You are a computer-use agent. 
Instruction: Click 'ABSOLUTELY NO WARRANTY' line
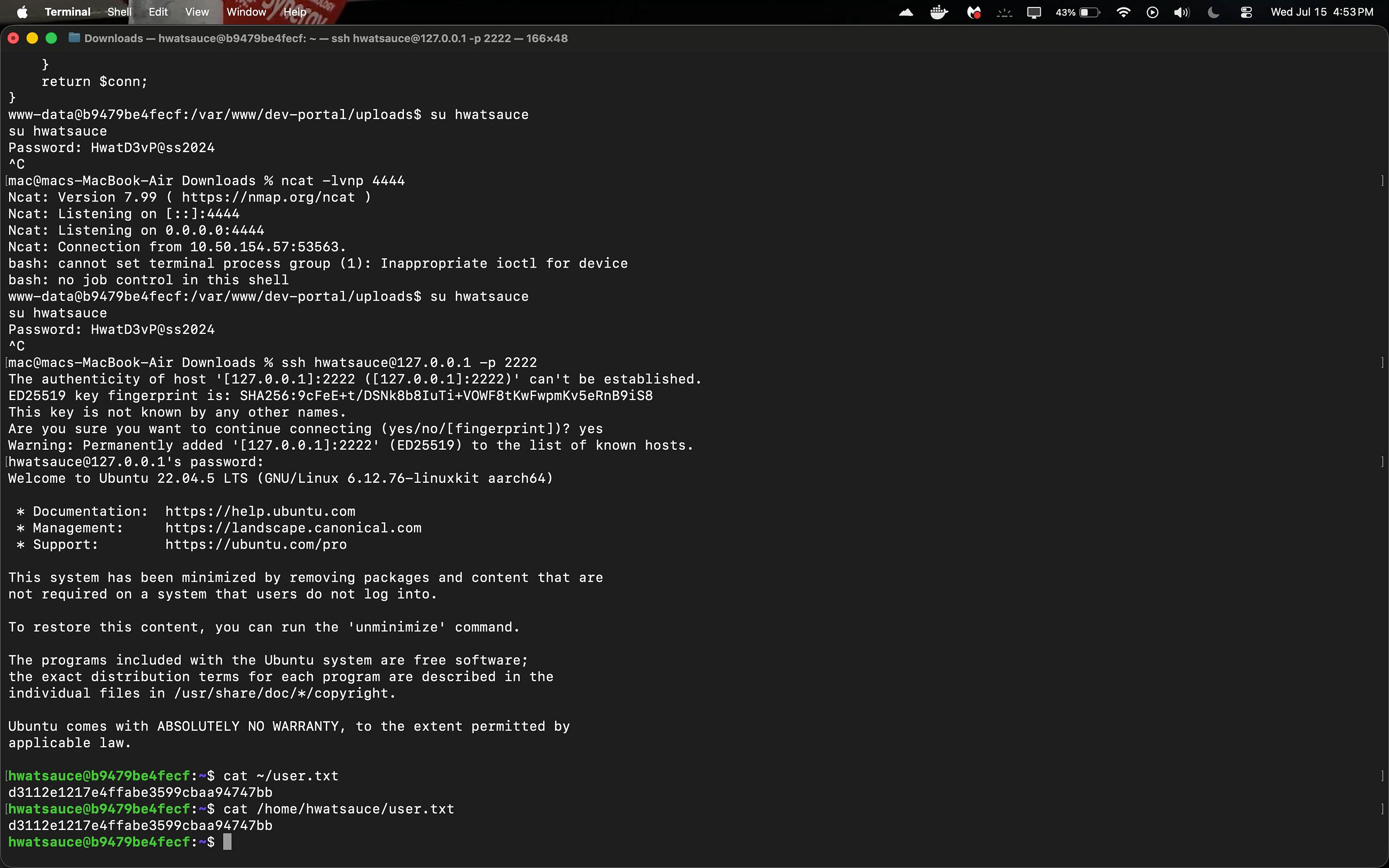(x=289, y=727)
